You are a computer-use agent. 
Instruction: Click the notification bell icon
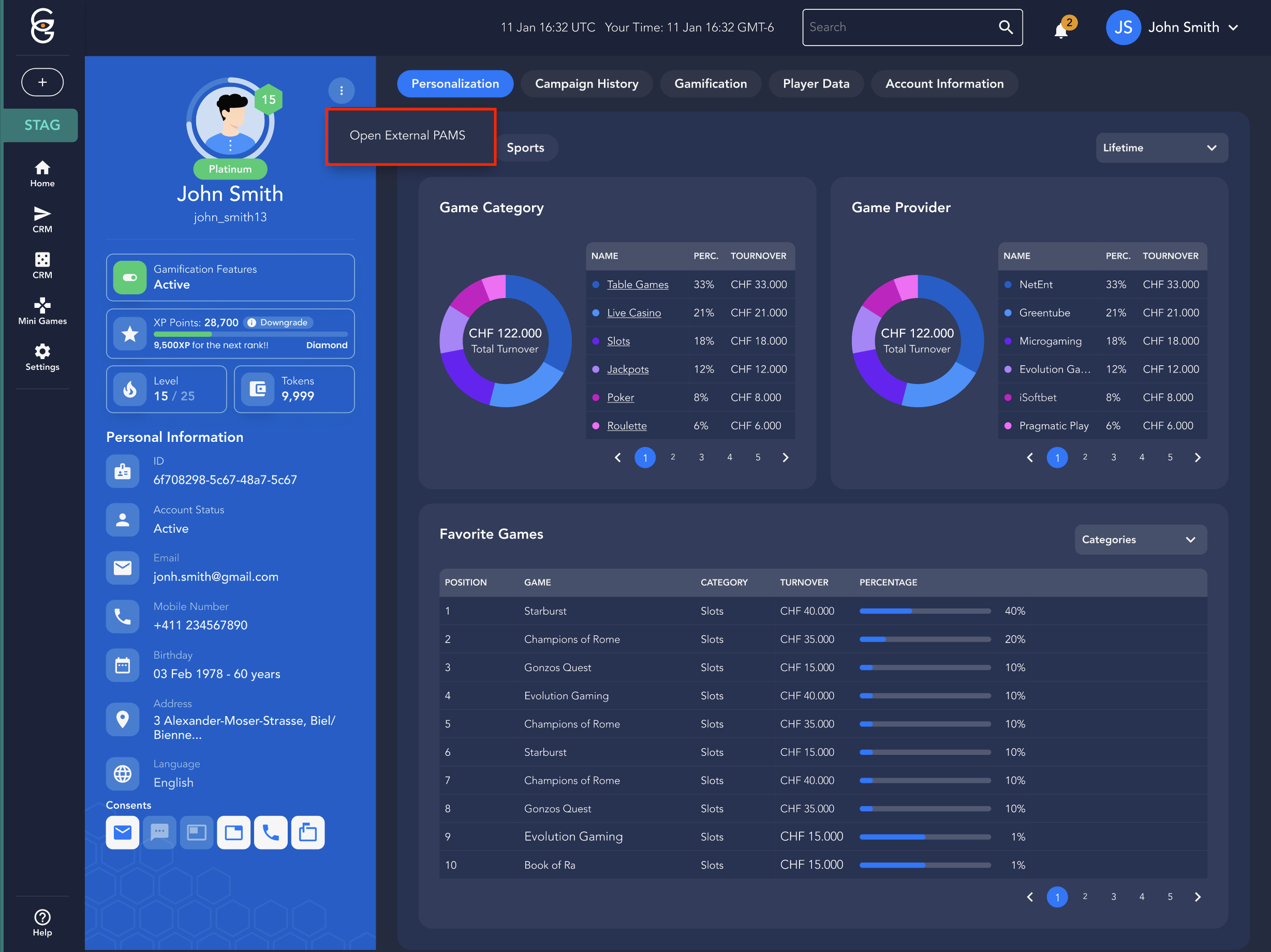[x=1061, y=30]
